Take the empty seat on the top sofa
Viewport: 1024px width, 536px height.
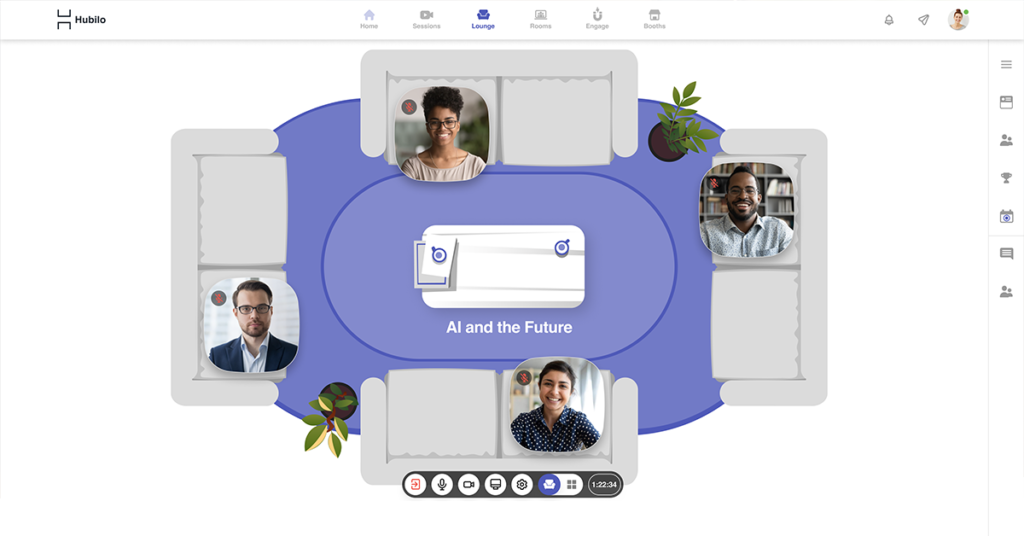[556, 120]
